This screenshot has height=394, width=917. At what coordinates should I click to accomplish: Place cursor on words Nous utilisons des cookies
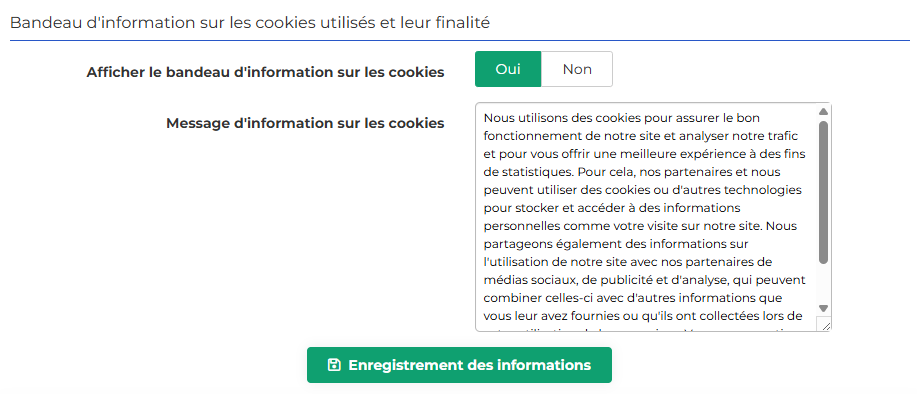[553, 117]
